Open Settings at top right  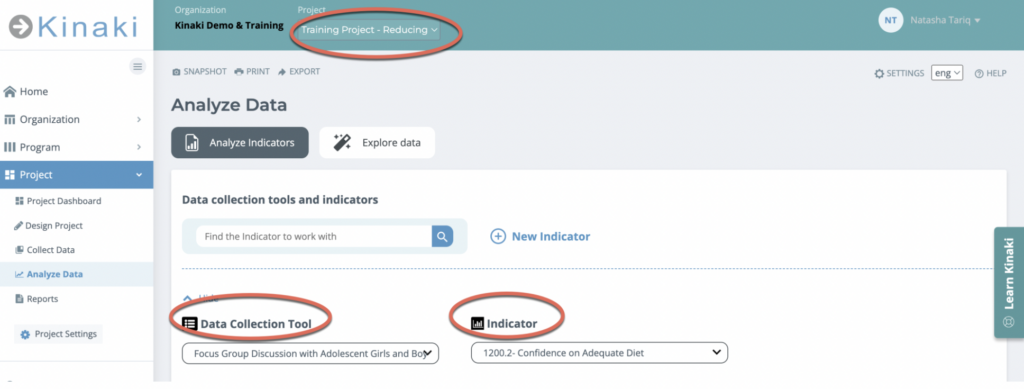pos(899,74)
